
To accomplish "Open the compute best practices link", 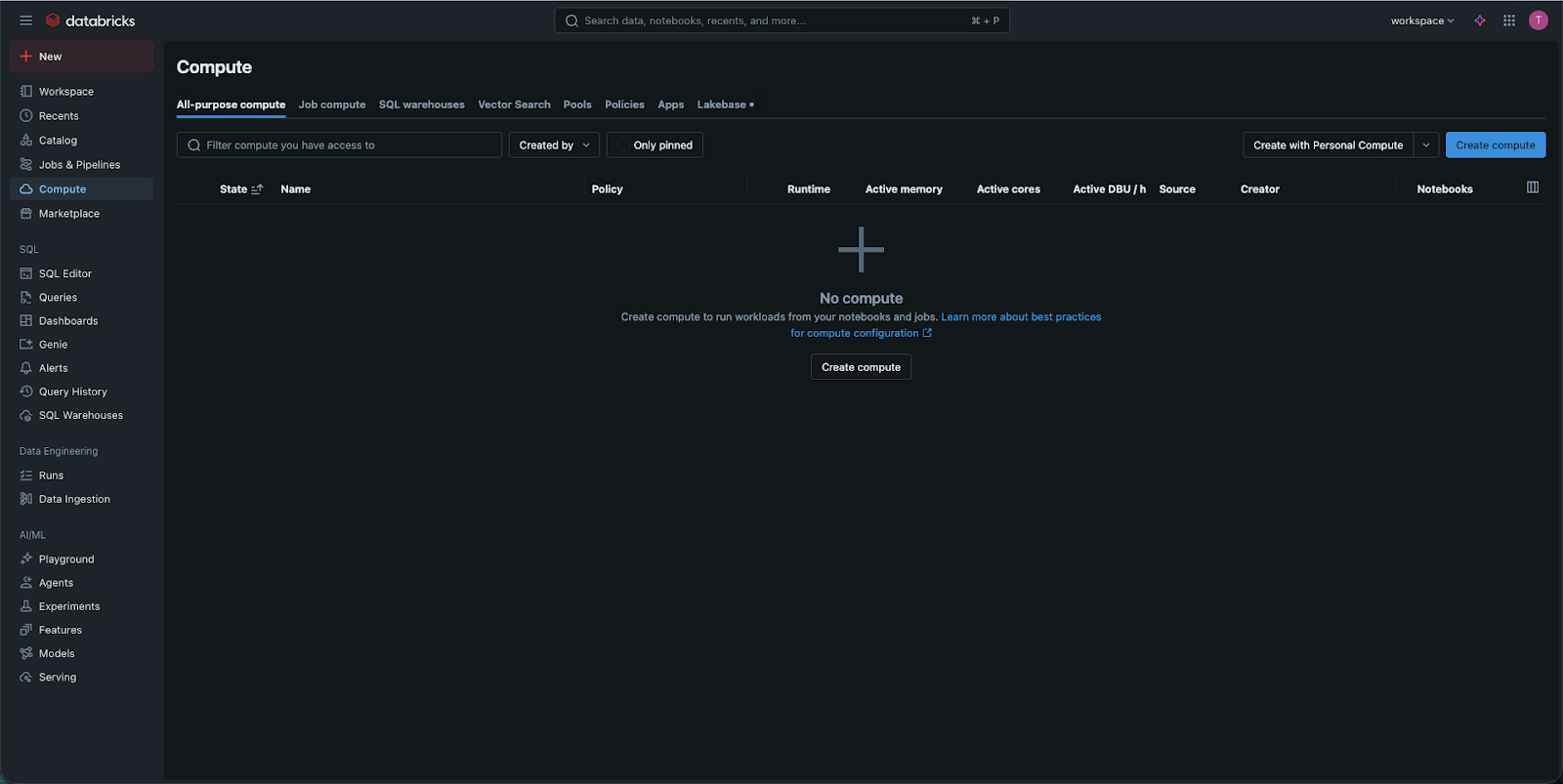I will tap(1020, 317).
